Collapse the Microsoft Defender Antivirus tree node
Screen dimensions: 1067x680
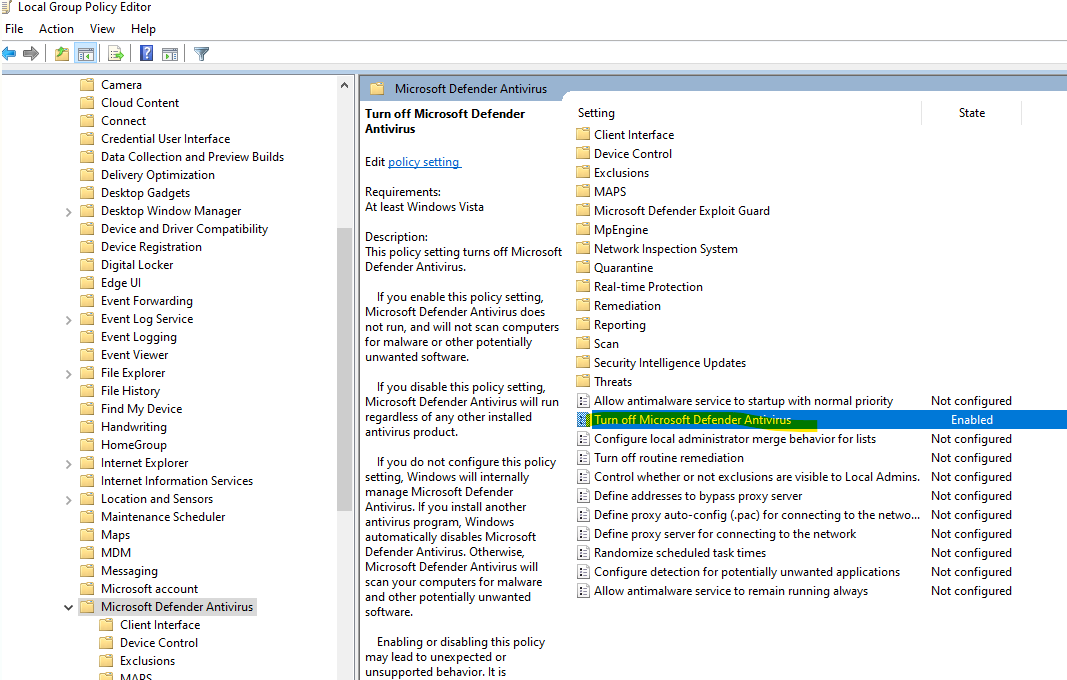coord(68,607)
